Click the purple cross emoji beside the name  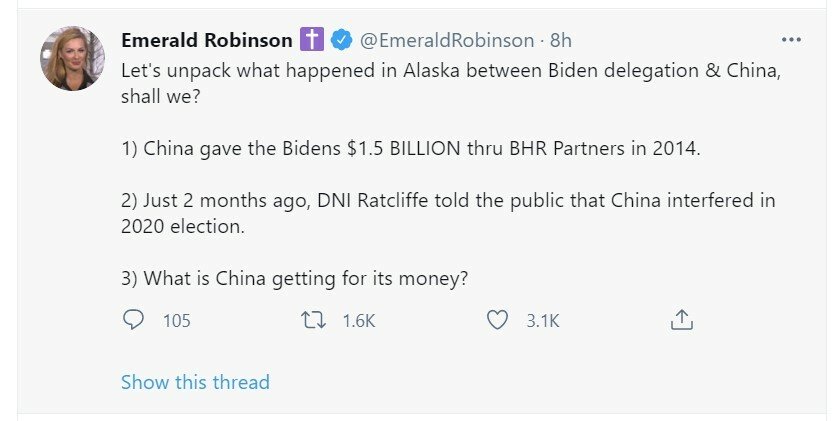click(311, 41)
